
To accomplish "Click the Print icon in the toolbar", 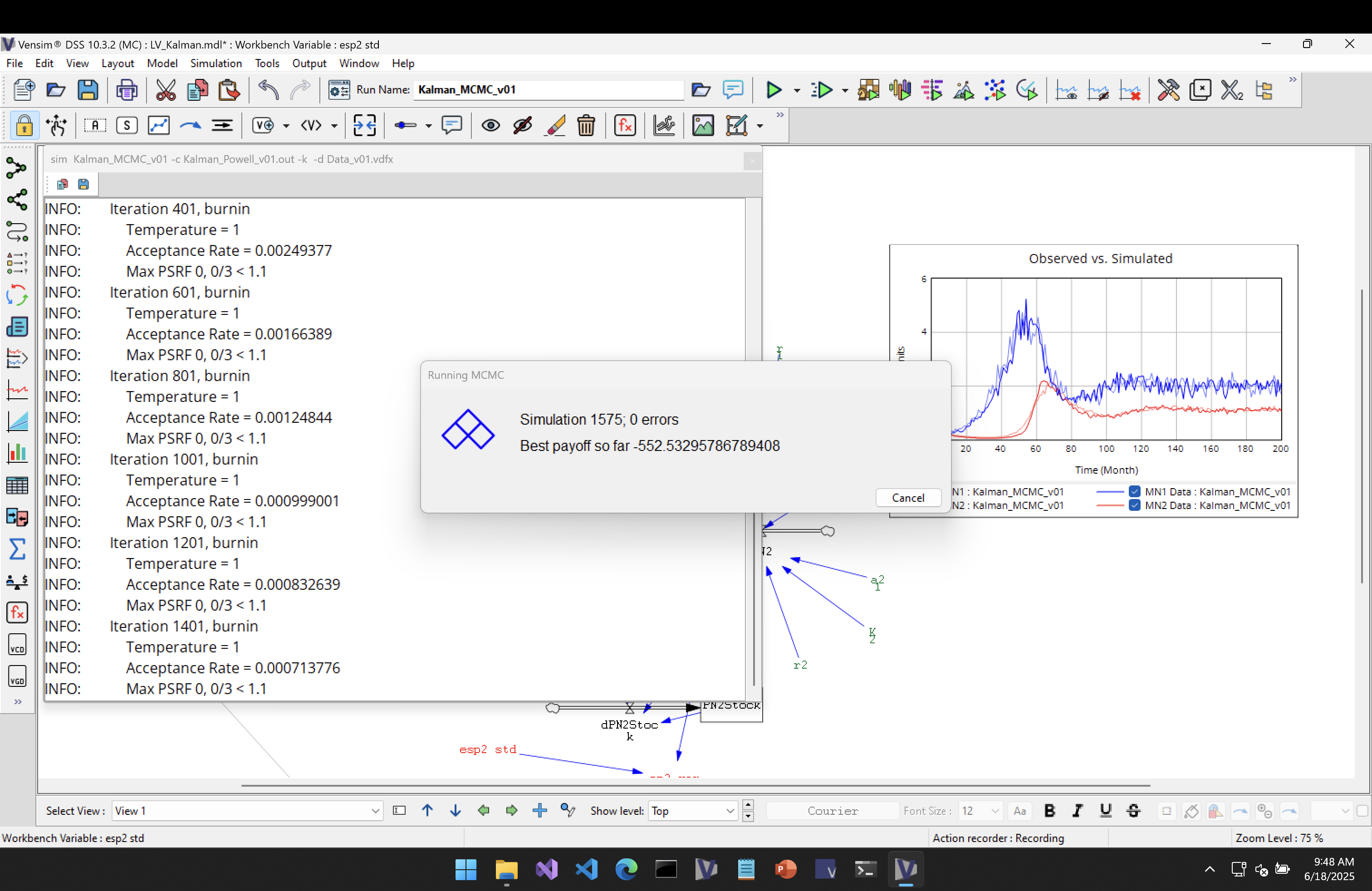I will pyautogui.click(x=127, y=90).
